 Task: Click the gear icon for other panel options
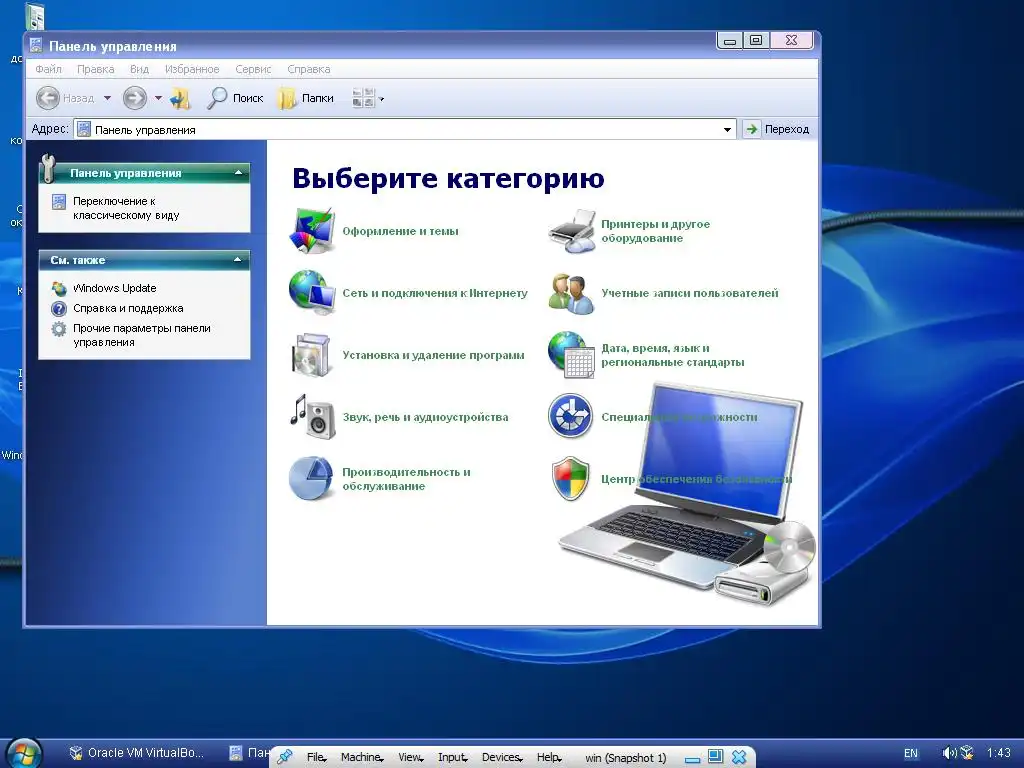(x=59, y=328)
